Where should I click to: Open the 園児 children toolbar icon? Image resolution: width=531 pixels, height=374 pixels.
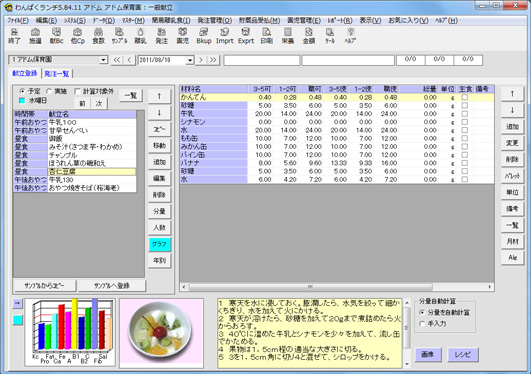pos(183,36)
